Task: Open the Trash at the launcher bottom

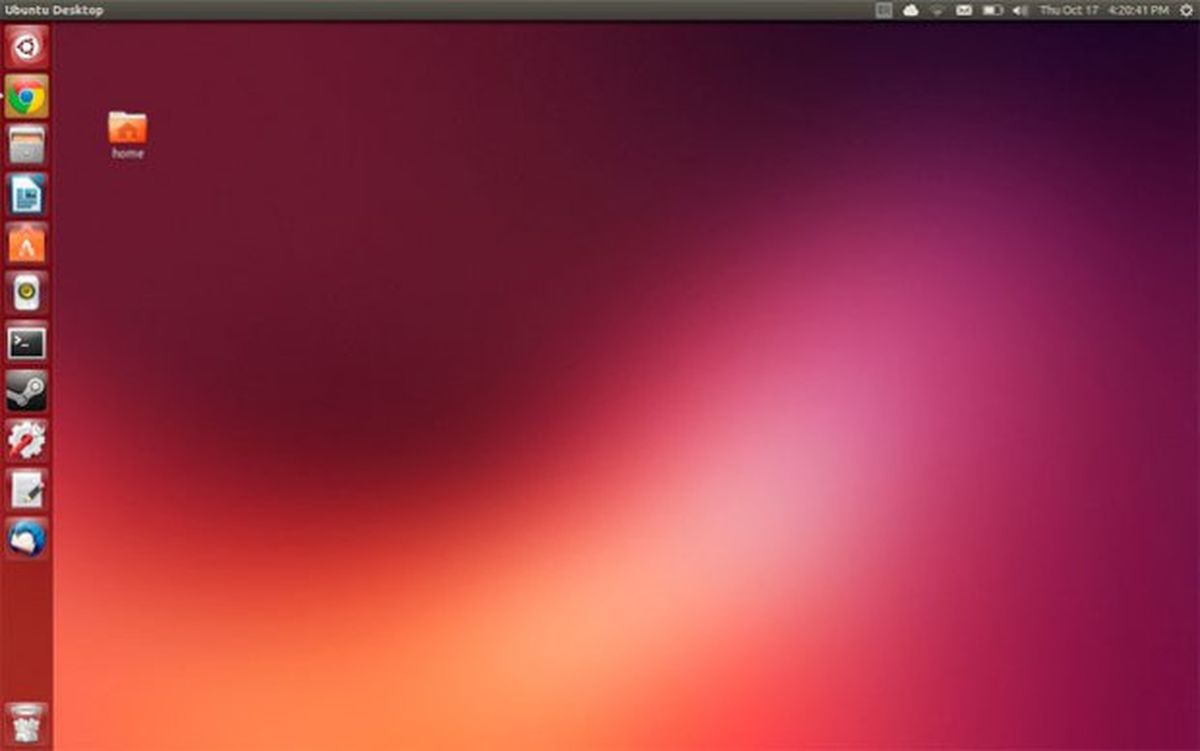Action: pyautogui.click(x=25, y=722)
